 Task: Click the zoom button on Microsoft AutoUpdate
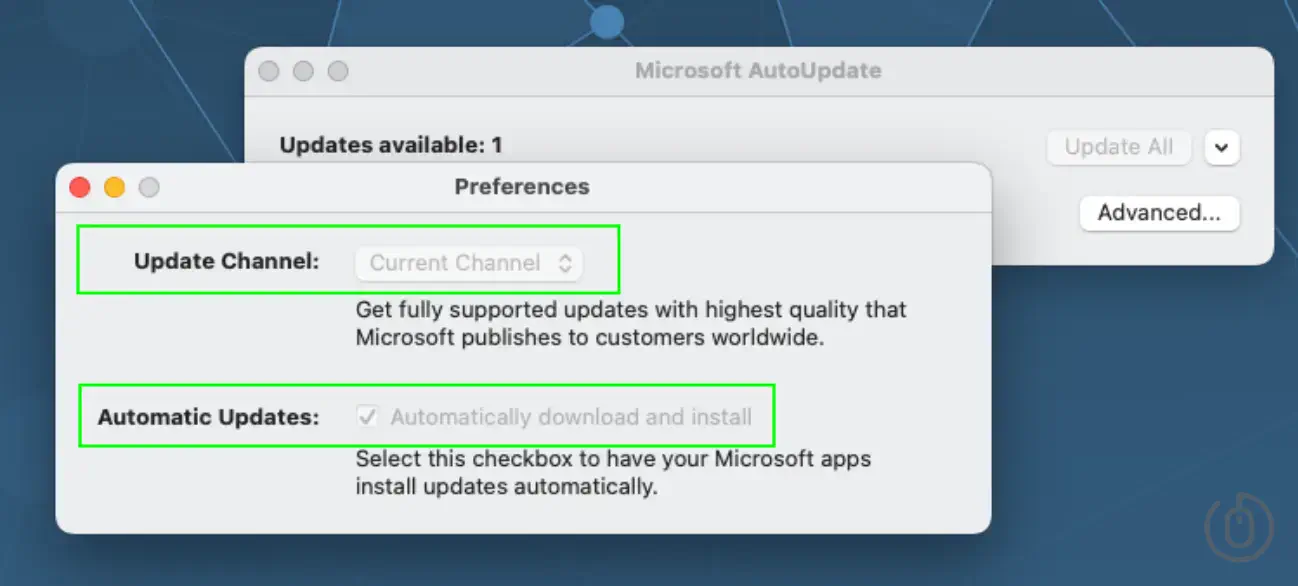point(338,71)
